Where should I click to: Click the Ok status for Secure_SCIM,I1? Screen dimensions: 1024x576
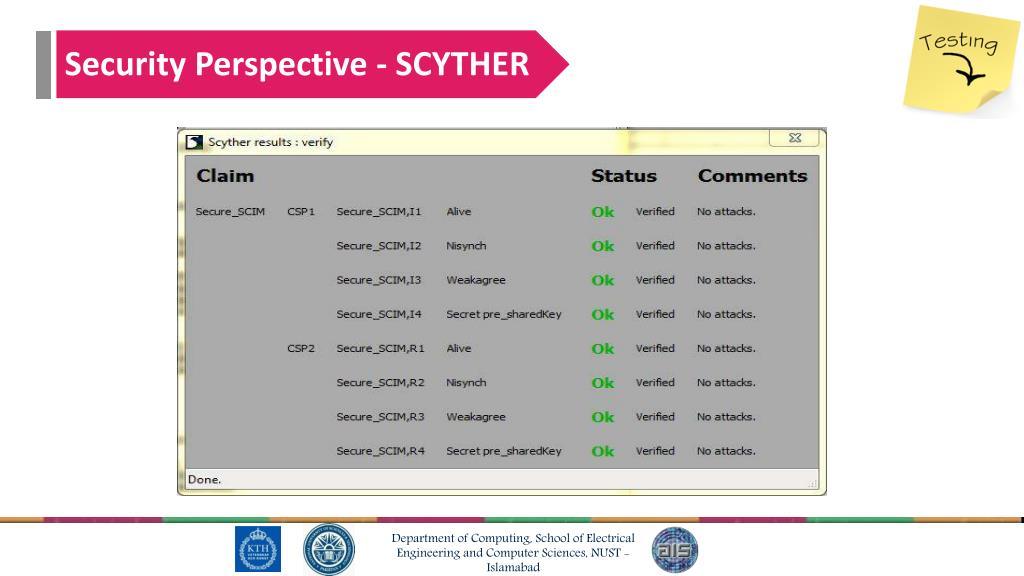click(x=603, y=212)
